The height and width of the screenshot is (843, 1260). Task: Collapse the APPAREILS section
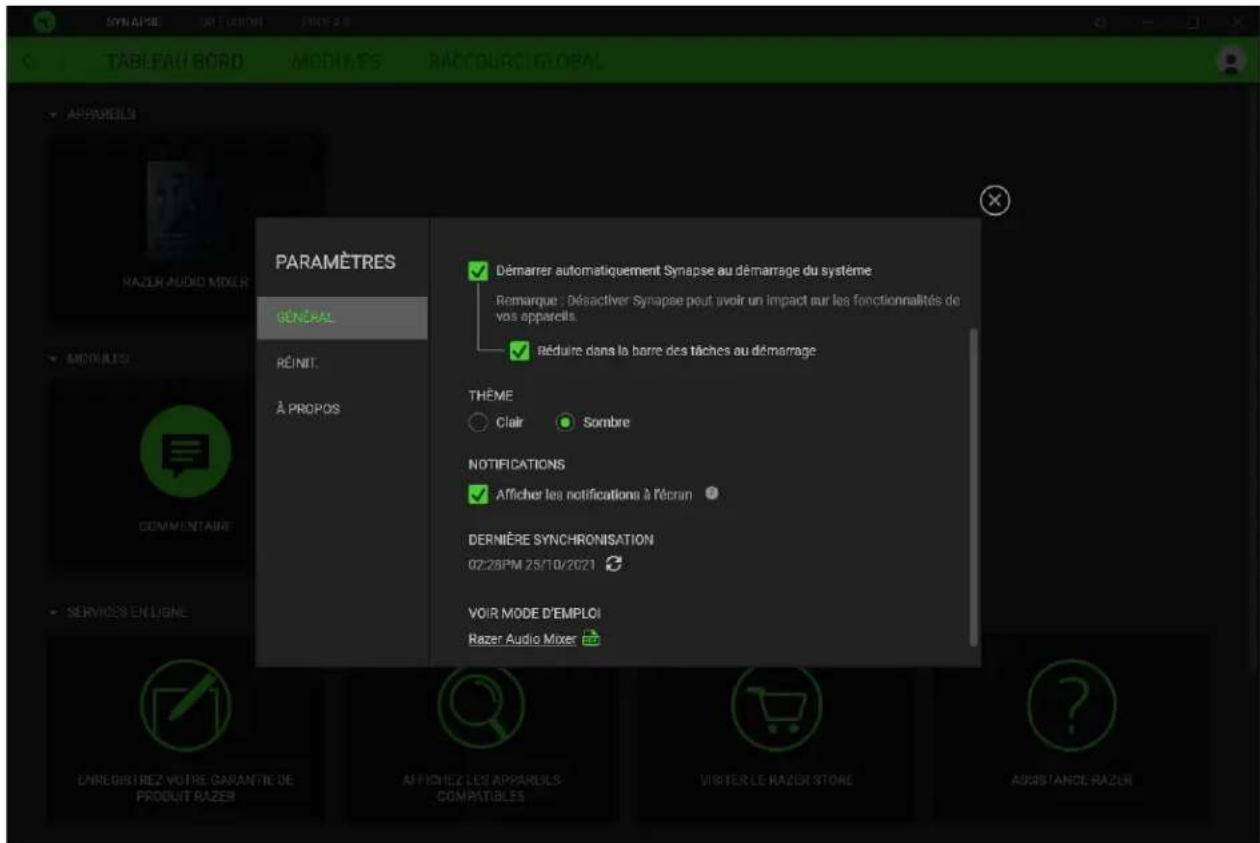[x=52, y=115]
